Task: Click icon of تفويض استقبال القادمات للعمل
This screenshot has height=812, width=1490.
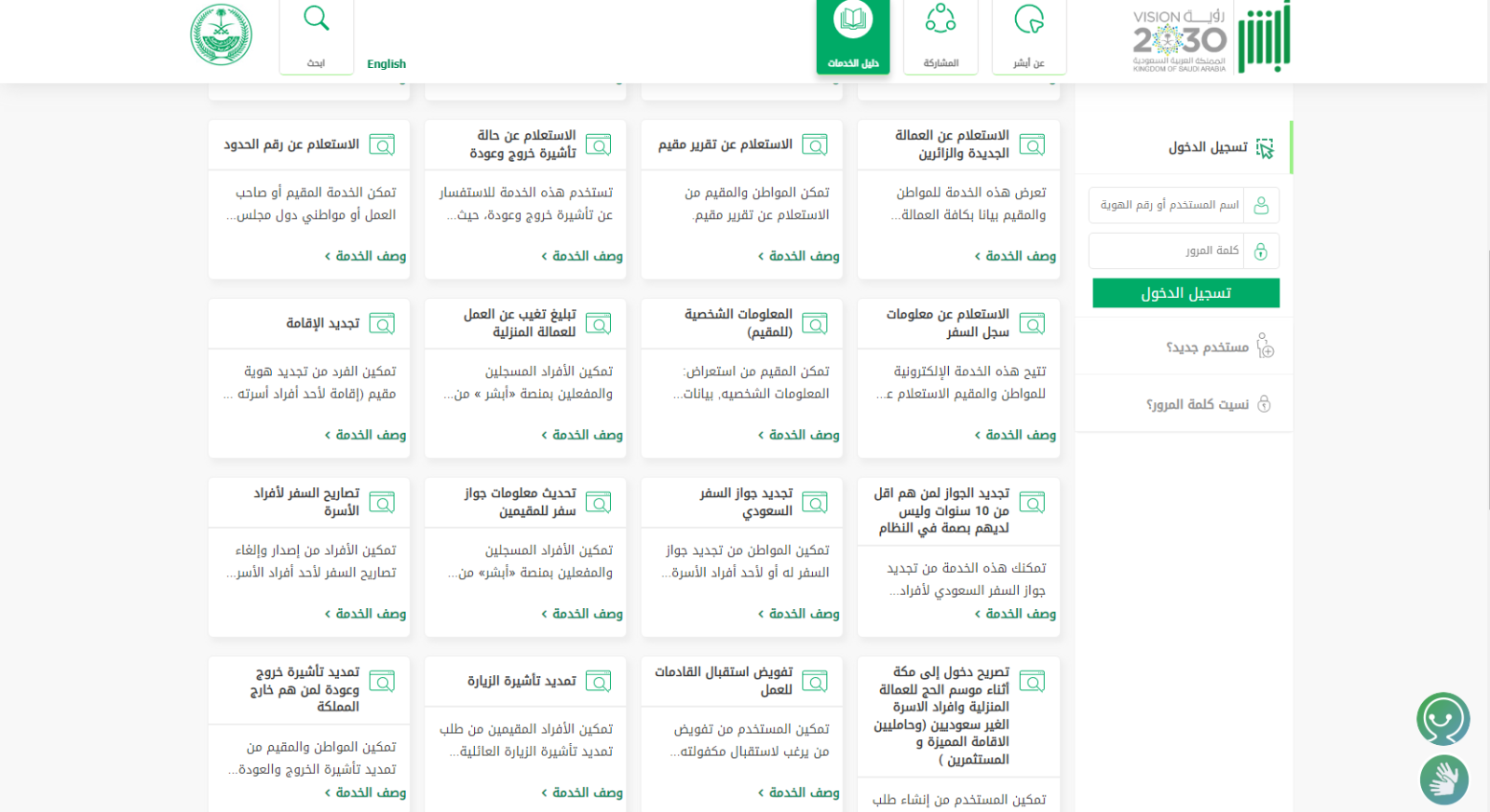Action: tap(815, 682)
